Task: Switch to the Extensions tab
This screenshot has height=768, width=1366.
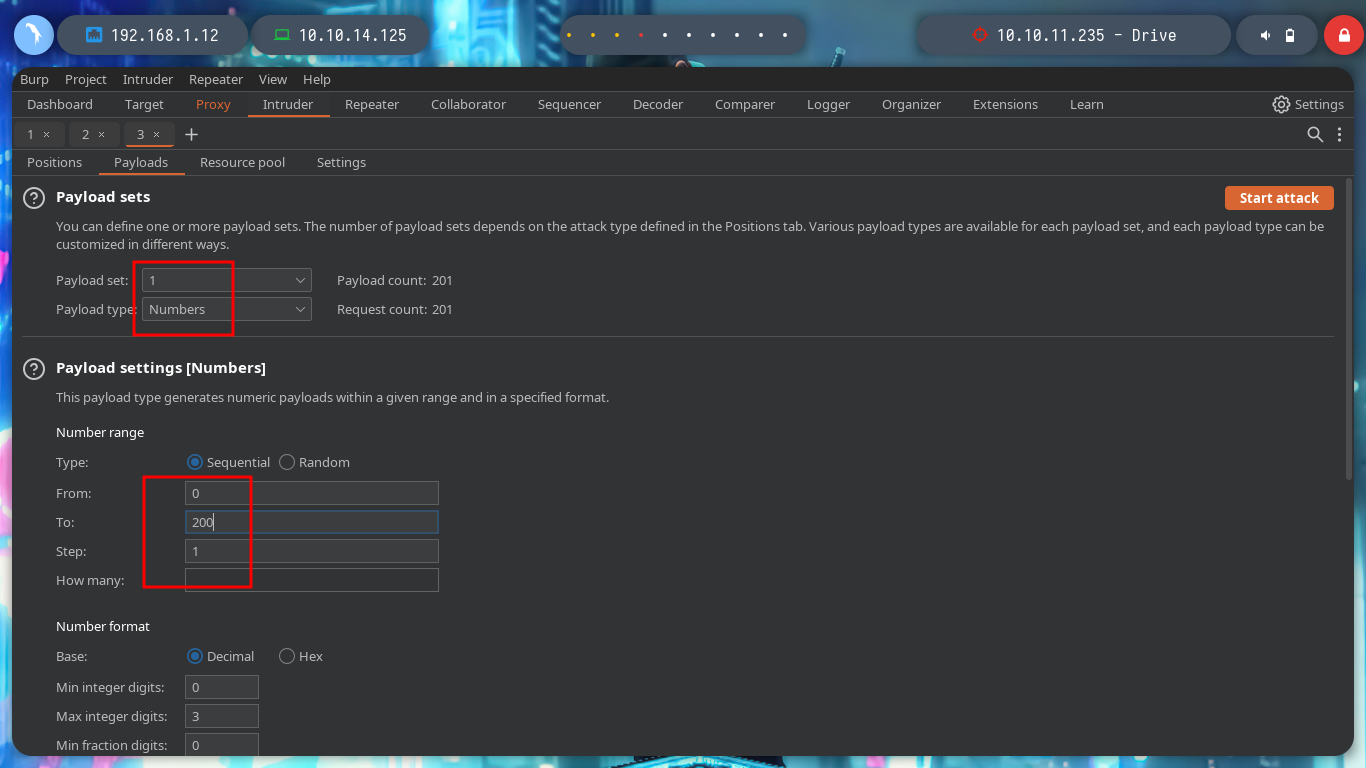Action: [x=1005, y=104]
